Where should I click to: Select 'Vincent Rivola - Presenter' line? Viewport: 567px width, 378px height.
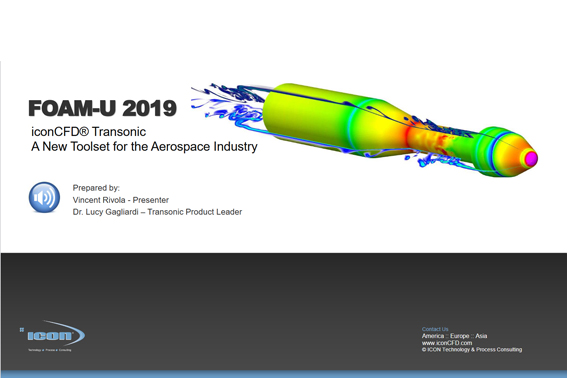(121, 200)
